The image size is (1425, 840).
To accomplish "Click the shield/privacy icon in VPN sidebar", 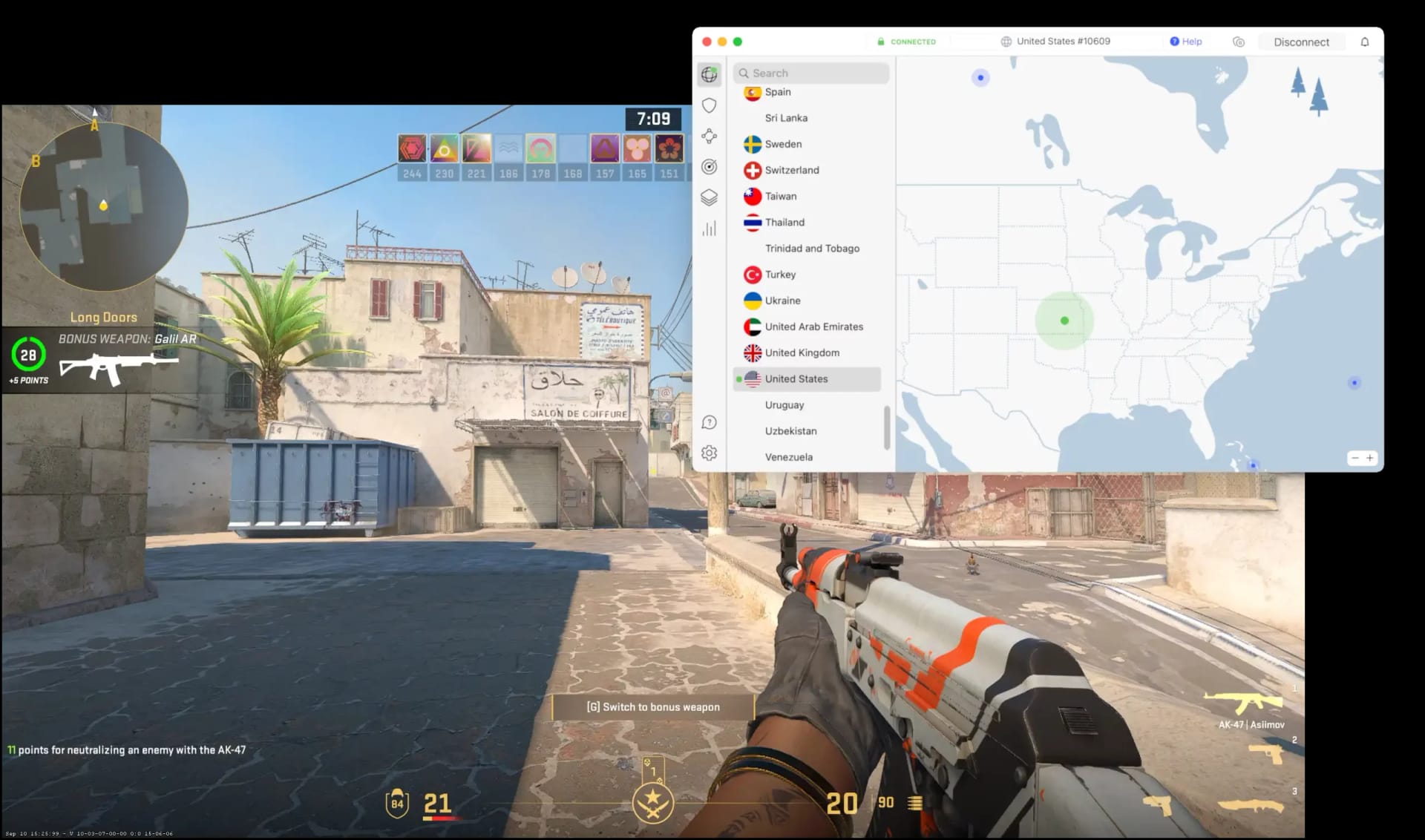I will click(x=710, y=105).
